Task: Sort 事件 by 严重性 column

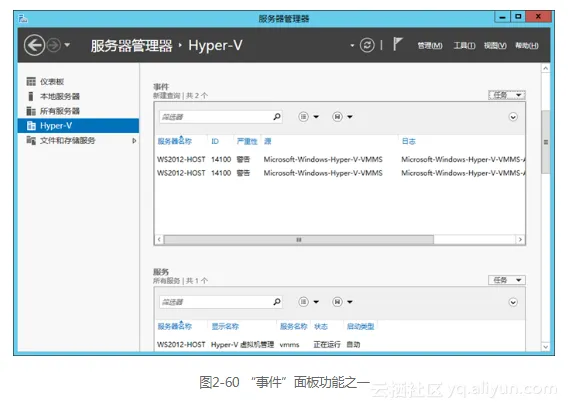Action: [x=247, y=141]
